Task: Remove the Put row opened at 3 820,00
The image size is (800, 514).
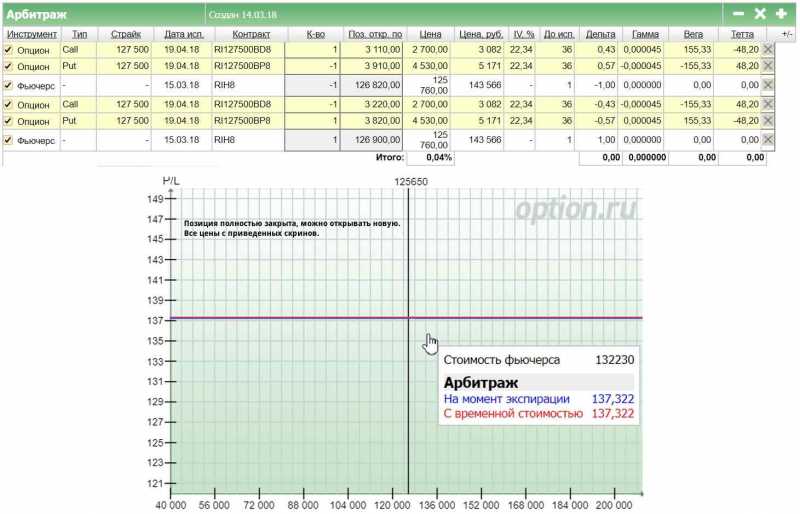Action: click(x=768, y=121)
